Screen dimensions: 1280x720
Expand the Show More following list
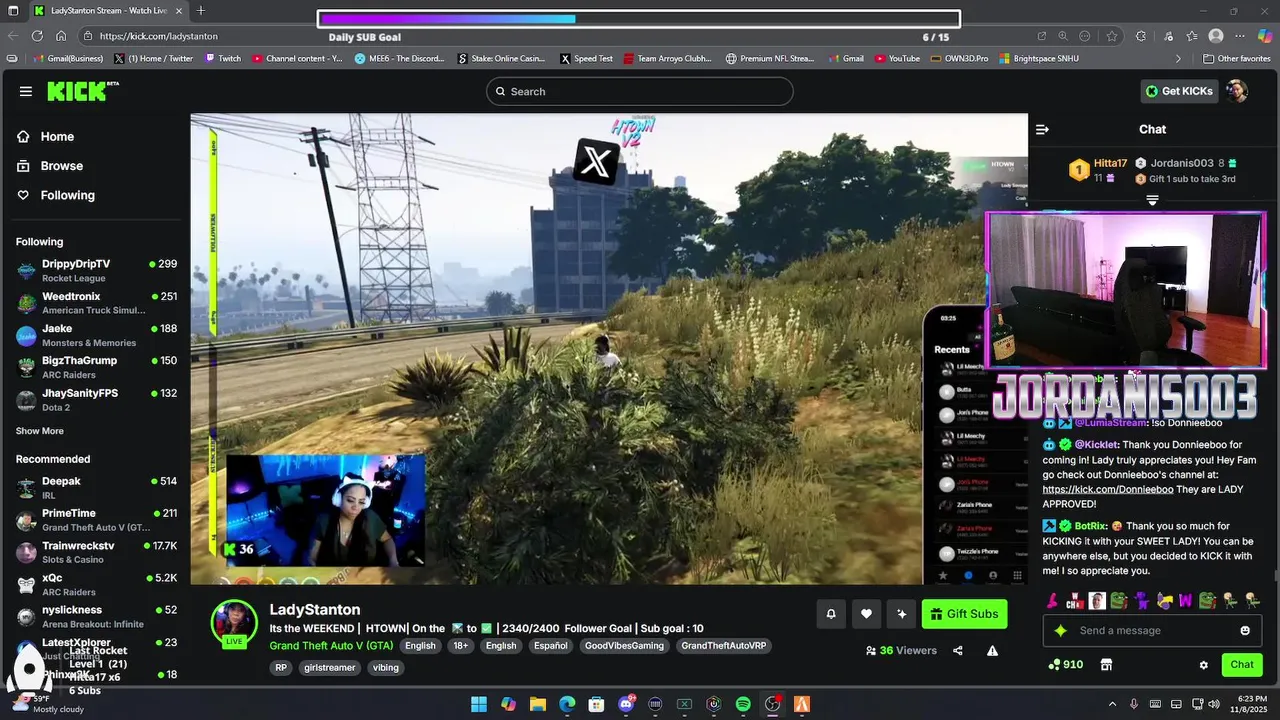[x=40, y=431]
